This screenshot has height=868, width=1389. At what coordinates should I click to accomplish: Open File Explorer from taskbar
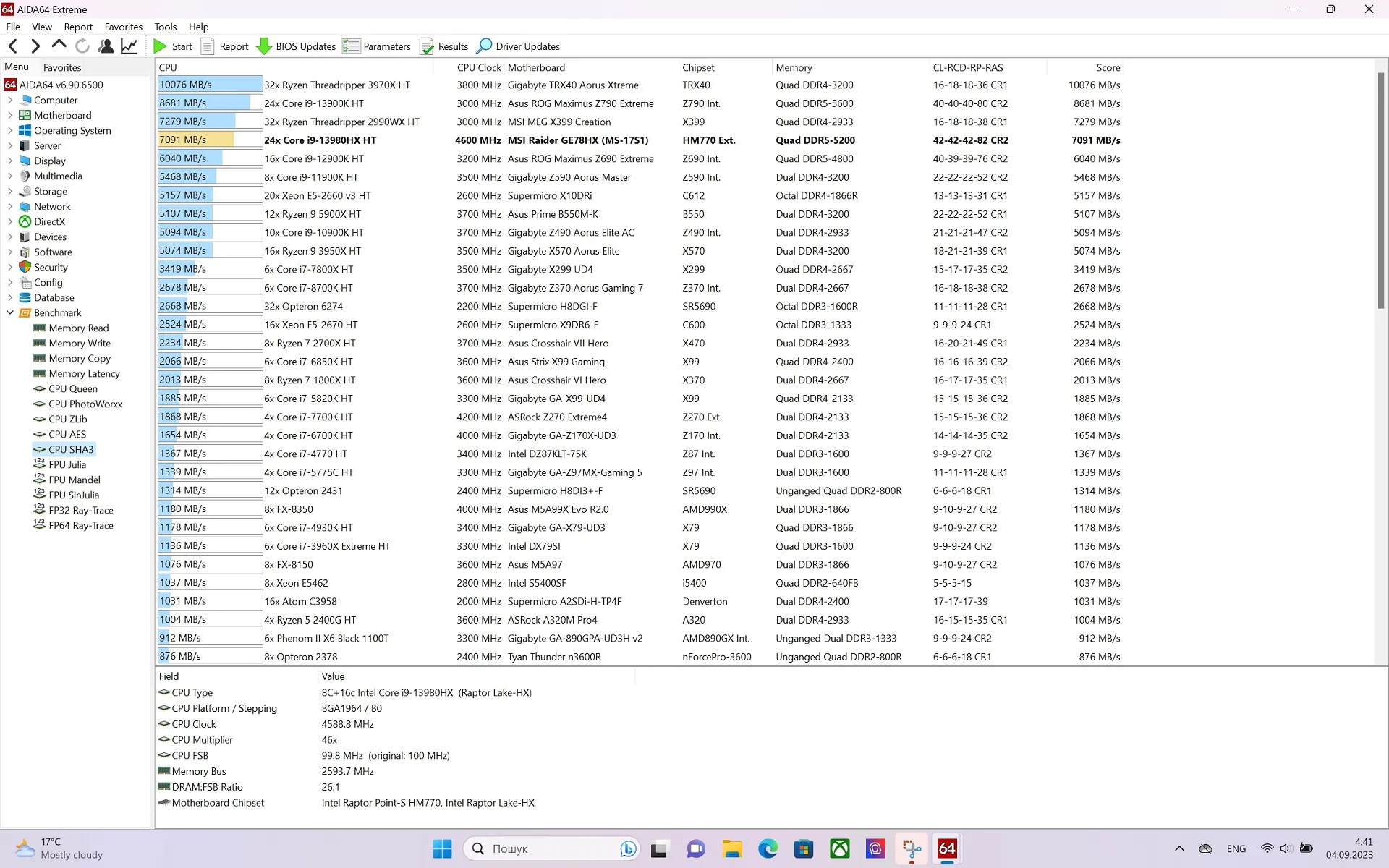[x=732, y=848]
